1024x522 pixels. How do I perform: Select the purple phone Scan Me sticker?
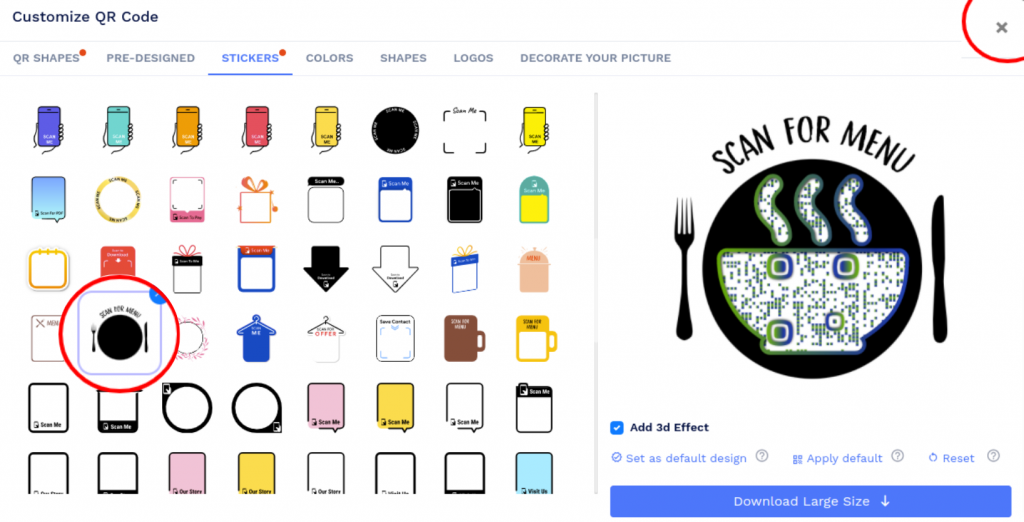tap(48, 130)
